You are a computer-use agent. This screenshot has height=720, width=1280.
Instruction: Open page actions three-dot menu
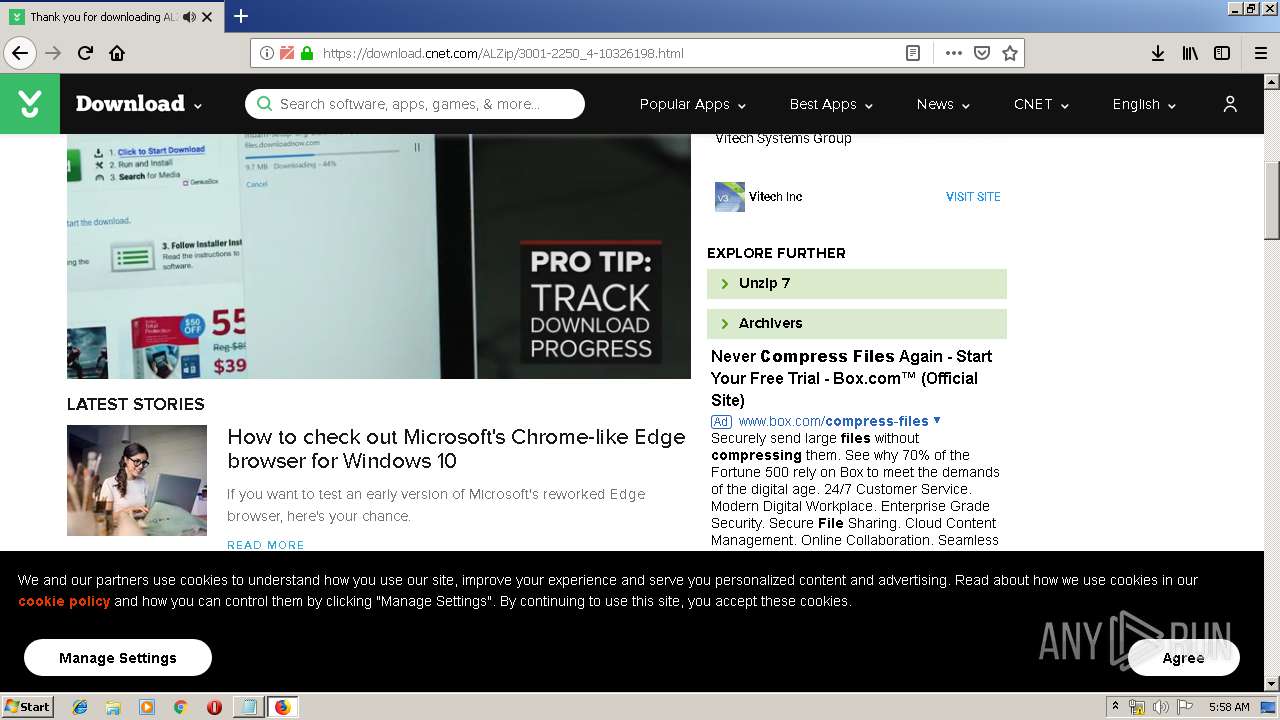pos(953,53)
